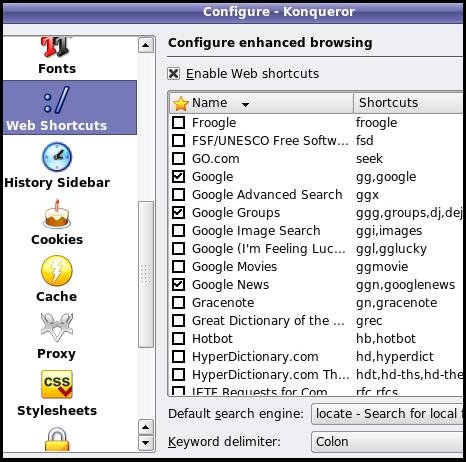This screenshot has width=466, height=462.
Task: Click the sidebar scroll down arrow at bottom
Action: pos(146,443)
